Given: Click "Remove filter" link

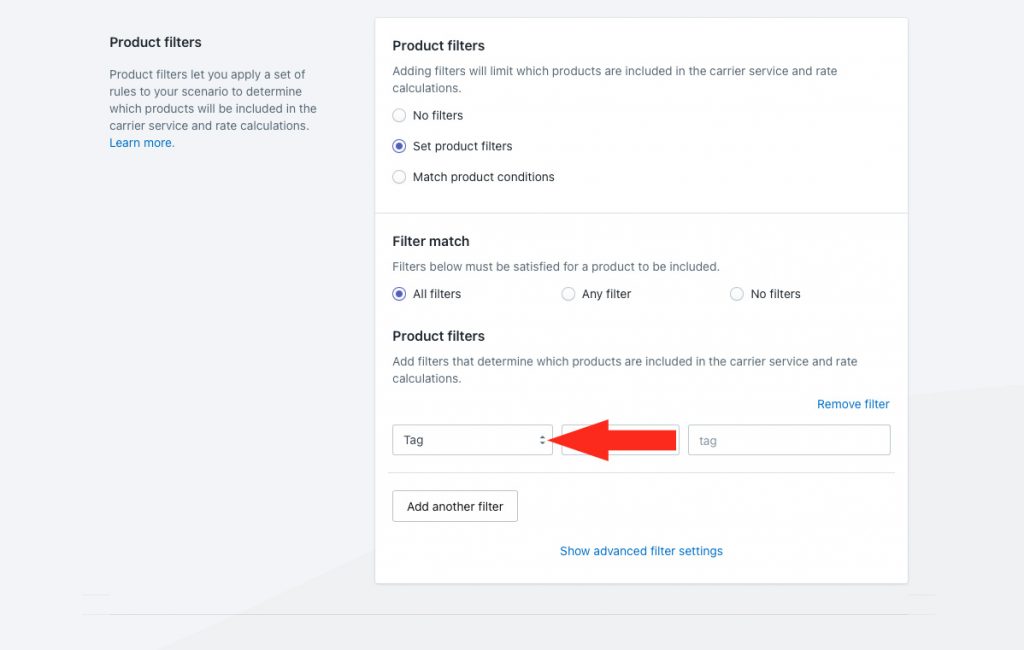Looking at the screenshot, I should pos(853,404).
